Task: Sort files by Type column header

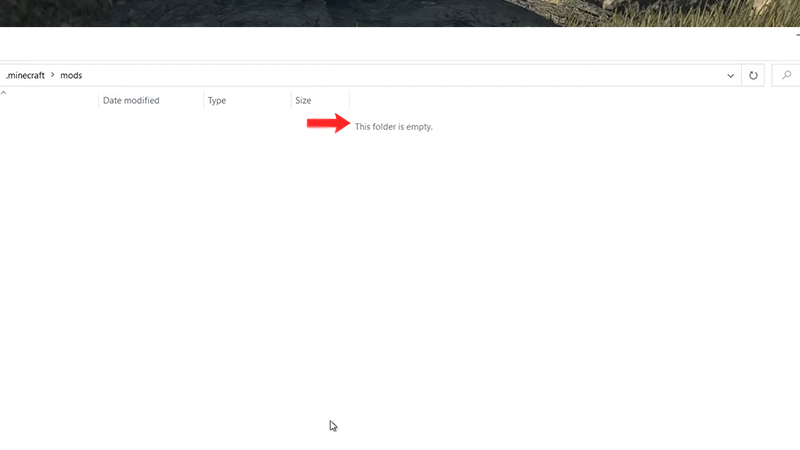Action: point(217,101)
